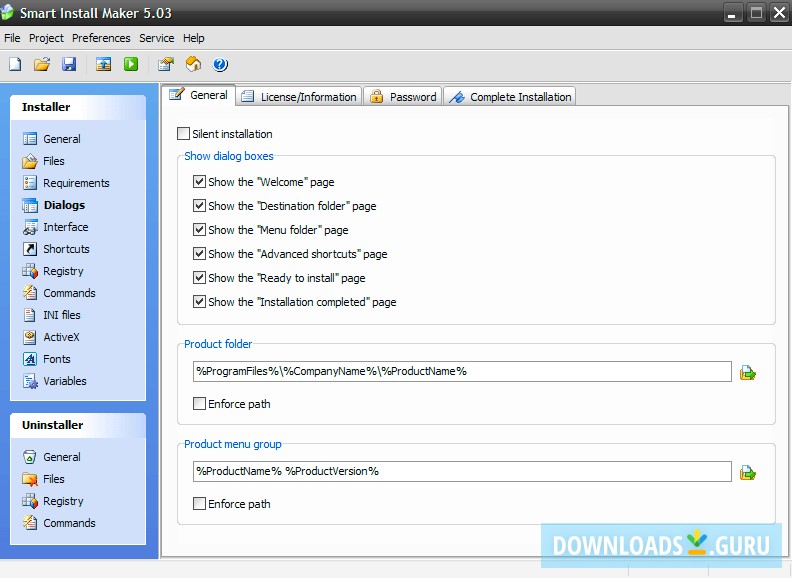Click the Save project floppy icon
The image size is (792, 578).
tap(69, 64)
